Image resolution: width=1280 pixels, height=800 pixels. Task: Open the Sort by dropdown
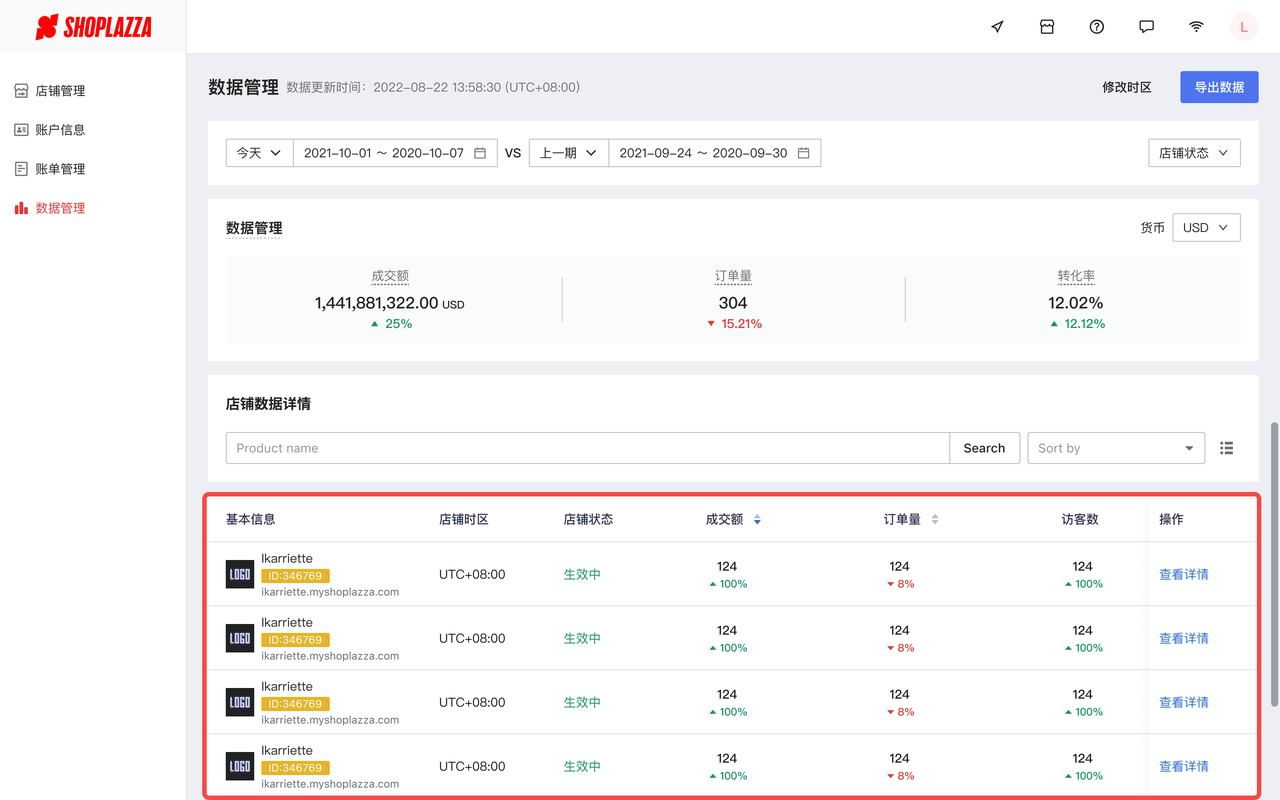pos(1116,448)
